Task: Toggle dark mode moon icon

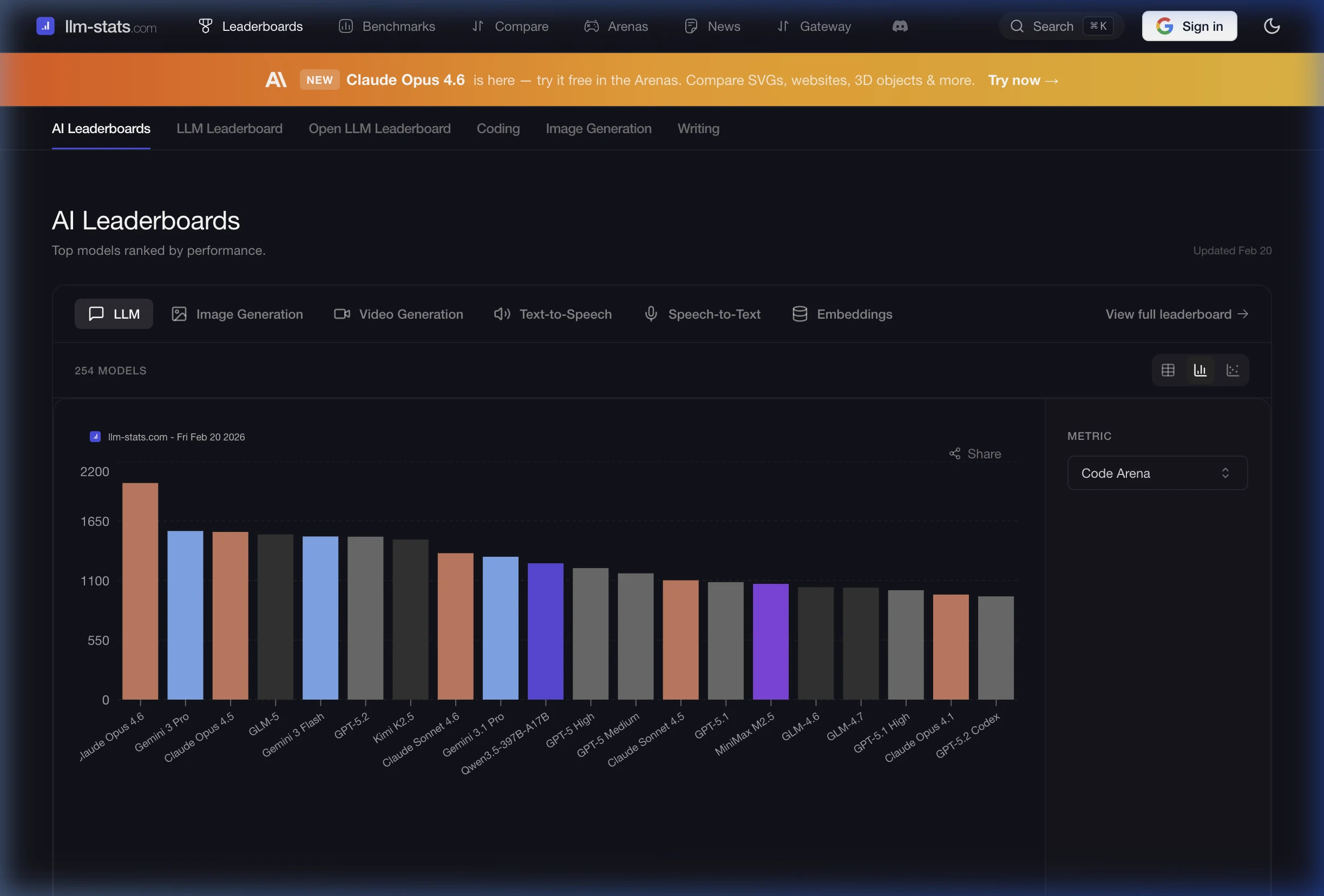Action: (x=1271, y=26)
